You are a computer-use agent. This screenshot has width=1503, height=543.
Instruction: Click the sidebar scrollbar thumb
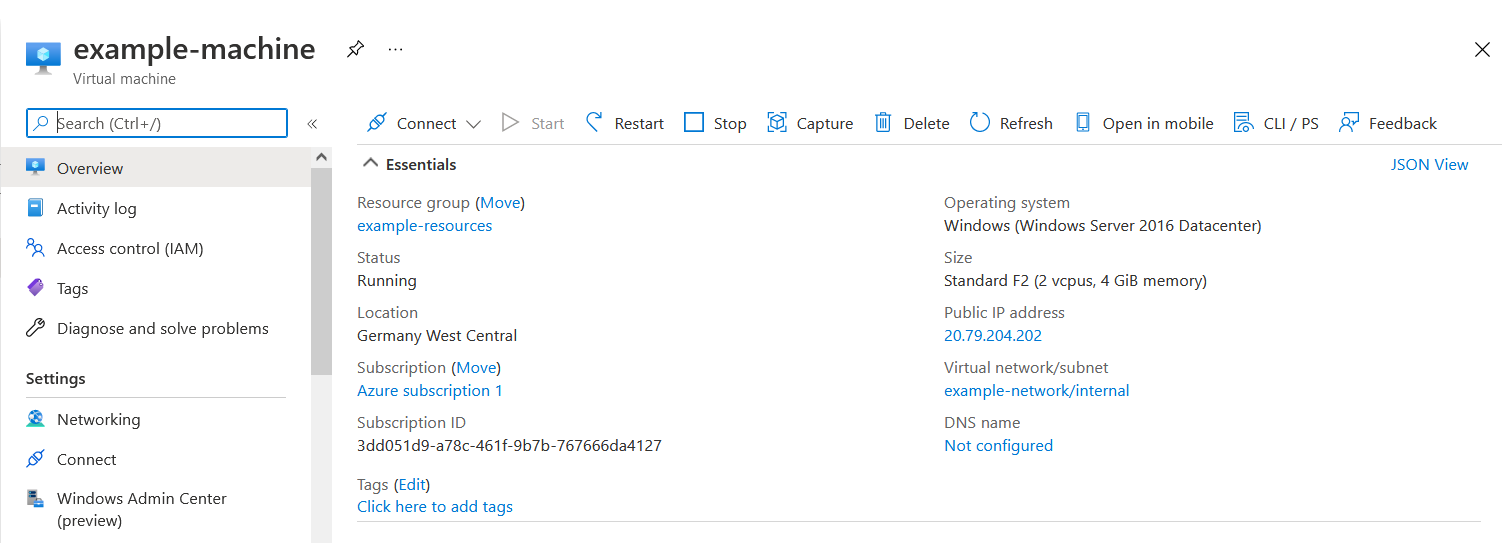(x=321, y=271)
